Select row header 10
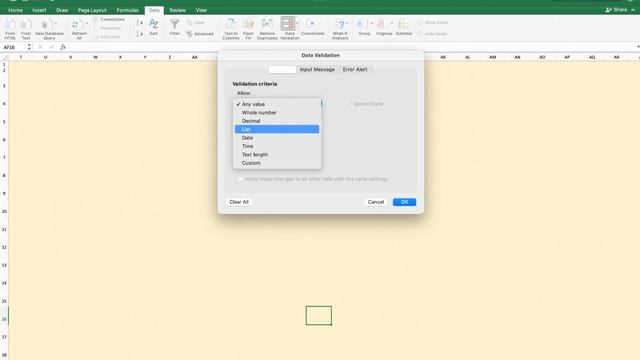Image resolution: width=640 pixels, height=360 pixels. pos(4,211)
